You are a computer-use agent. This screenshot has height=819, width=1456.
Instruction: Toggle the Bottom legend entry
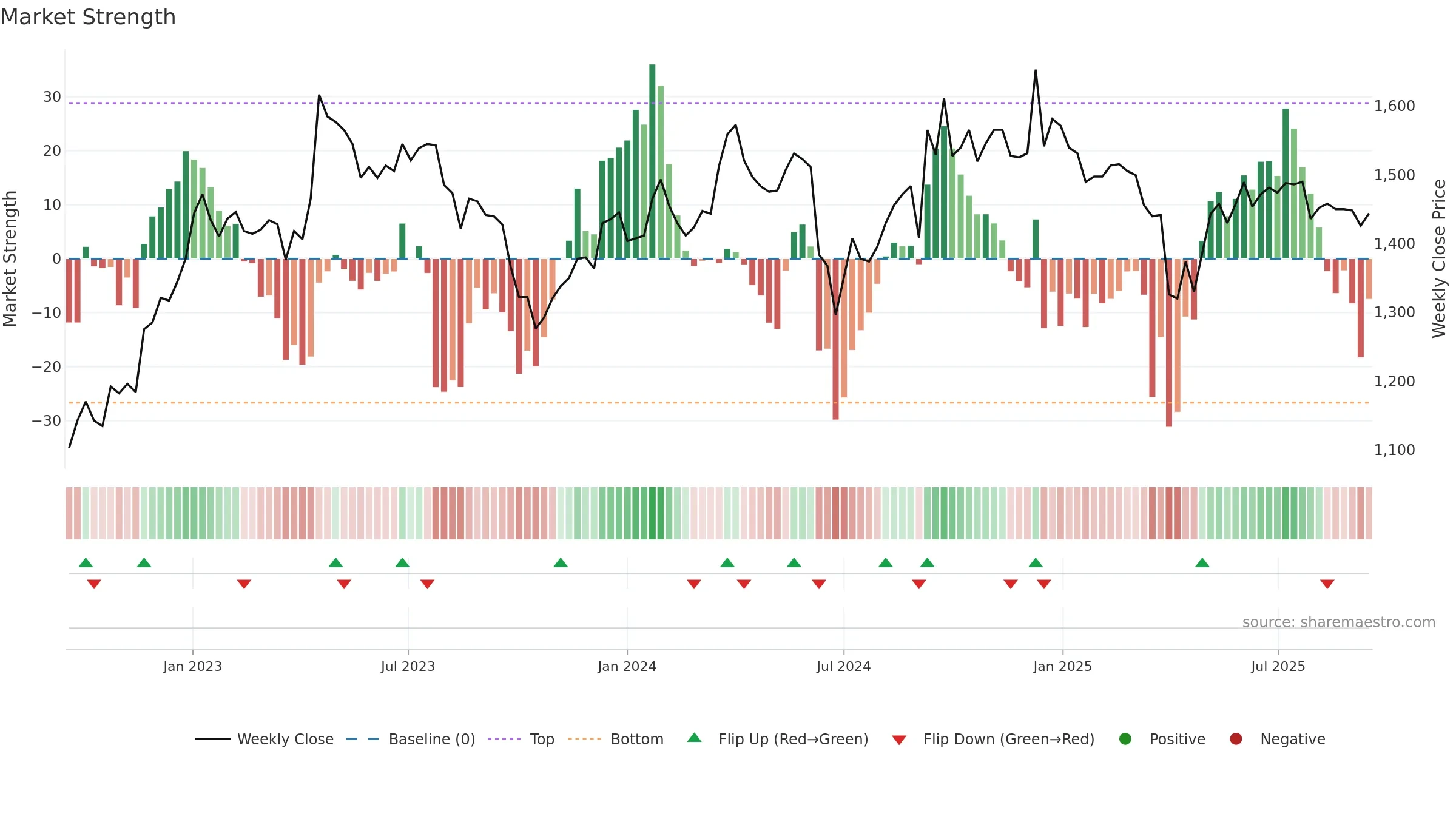point(615,739)
